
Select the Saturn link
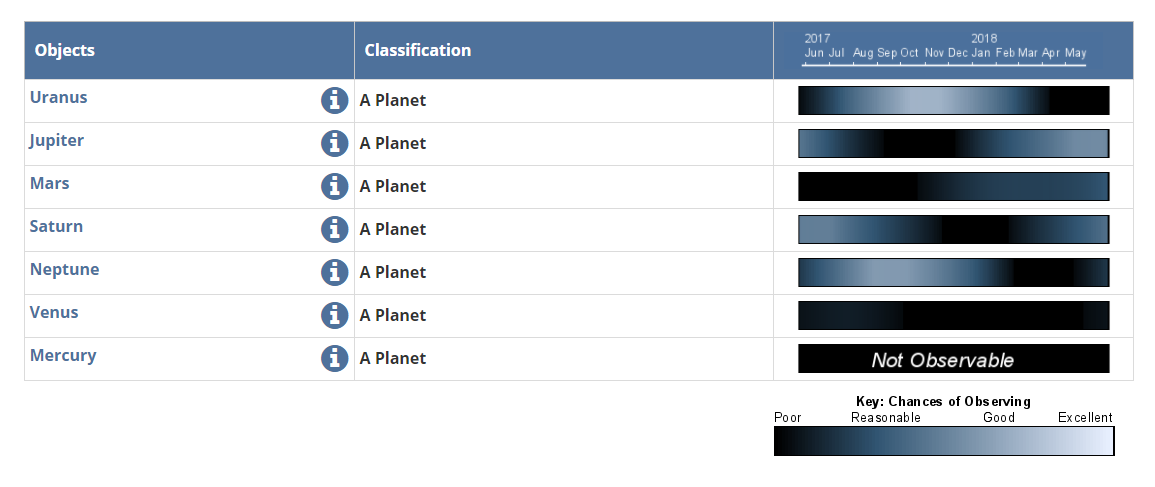56,226
